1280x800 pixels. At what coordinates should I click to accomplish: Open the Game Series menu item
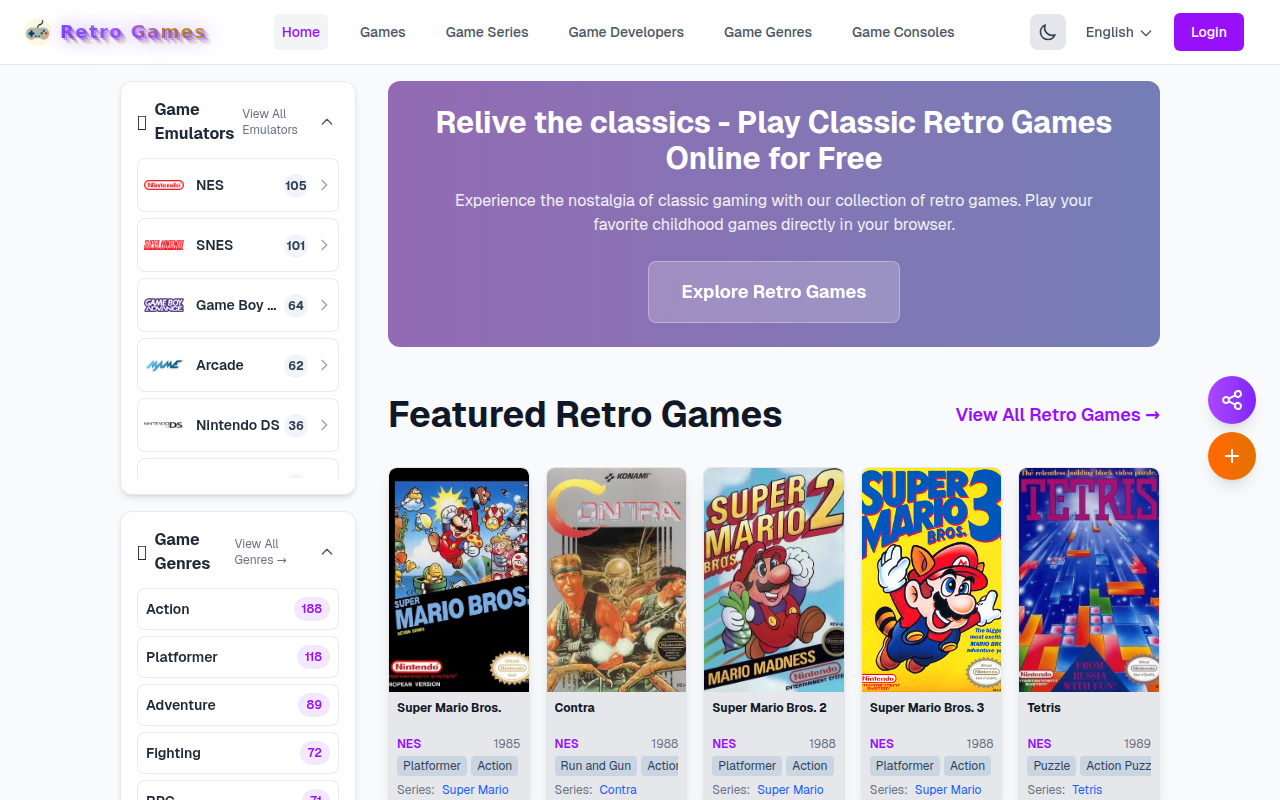[487, 32]
